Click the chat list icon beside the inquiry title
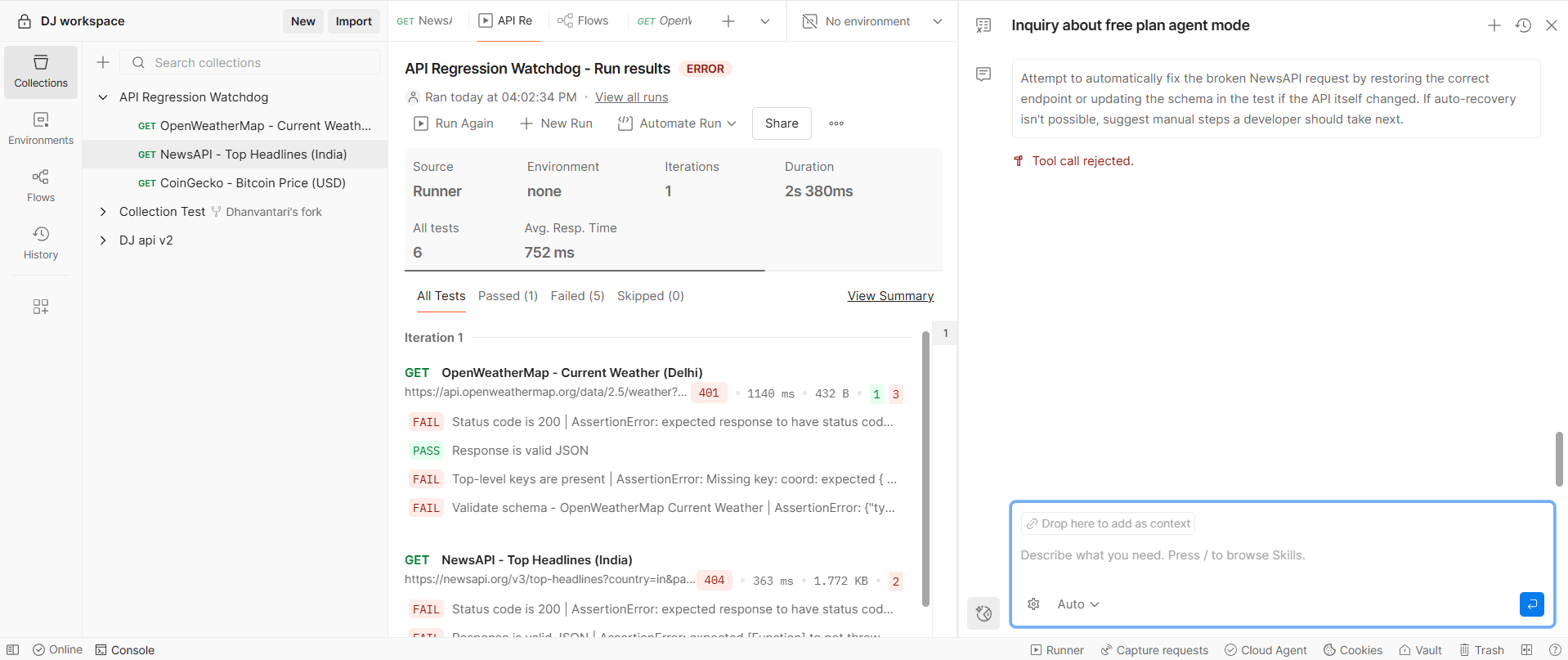The height and width of the screenshot is (660, 1568). tap(983, 25)
